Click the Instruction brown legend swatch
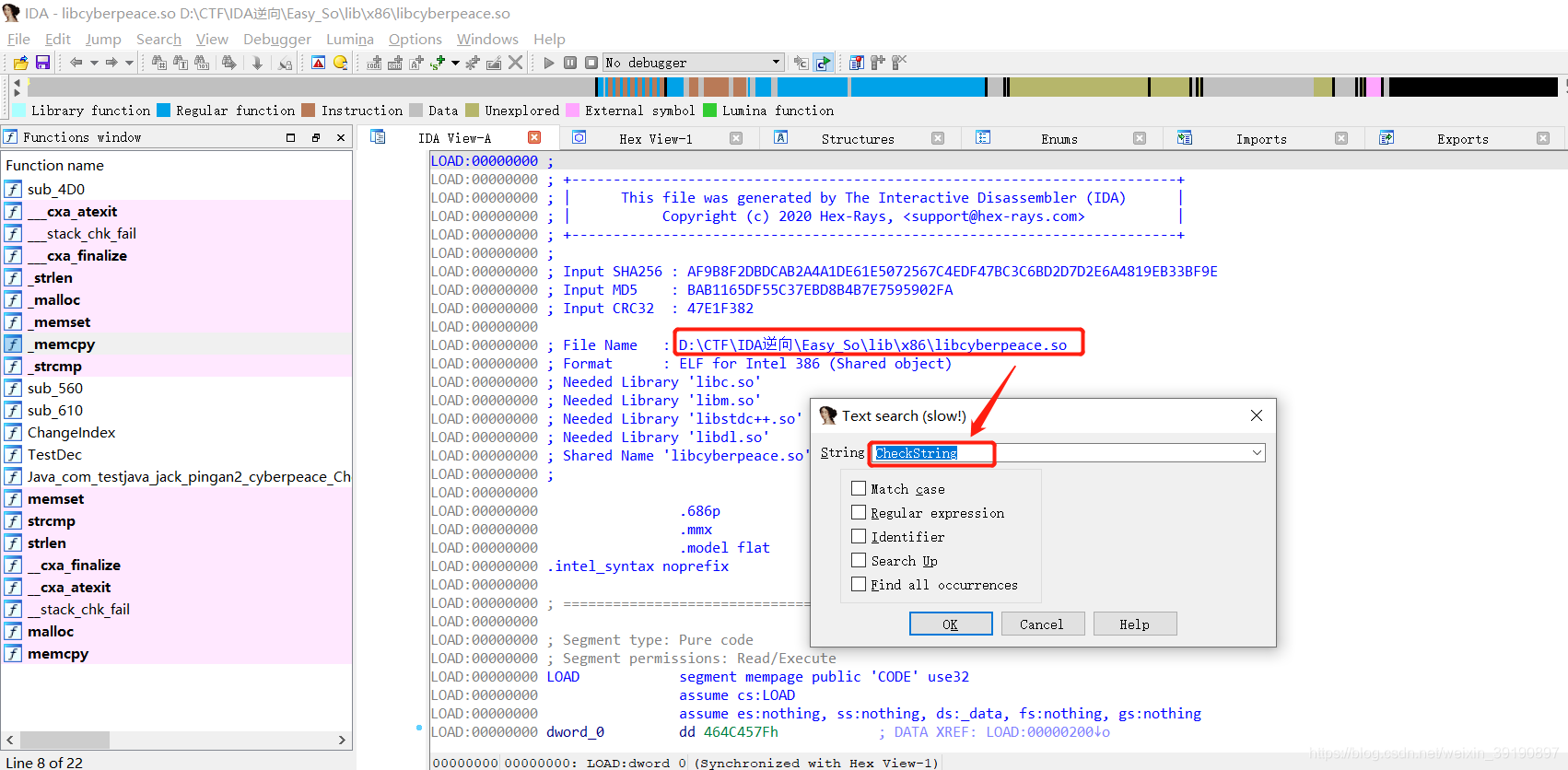1568x770 pixels. pos(309,111)
